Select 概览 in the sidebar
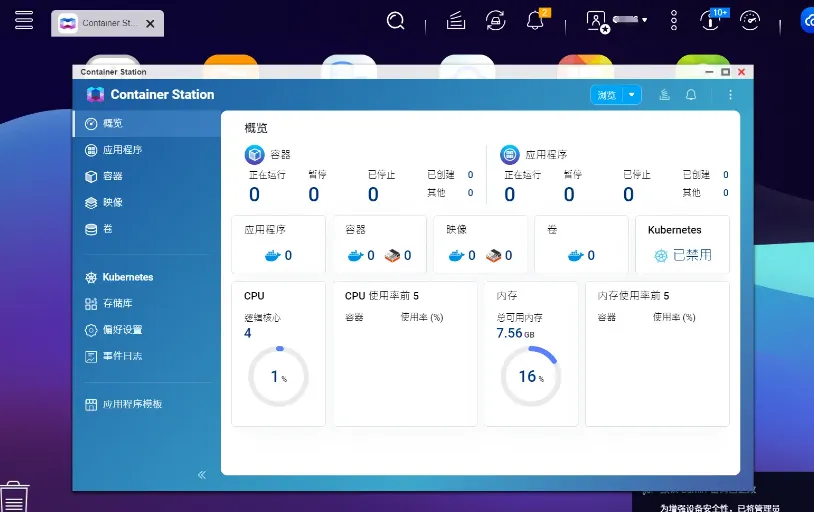The width and height of the screenshot is (814, 512). [x=147, y=123]
